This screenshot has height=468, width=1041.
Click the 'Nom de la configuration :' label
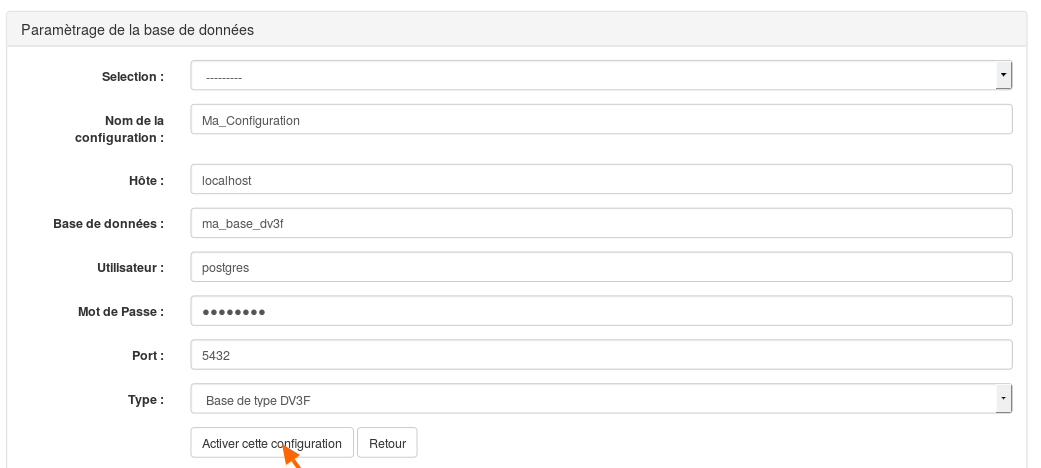(120, 129)
